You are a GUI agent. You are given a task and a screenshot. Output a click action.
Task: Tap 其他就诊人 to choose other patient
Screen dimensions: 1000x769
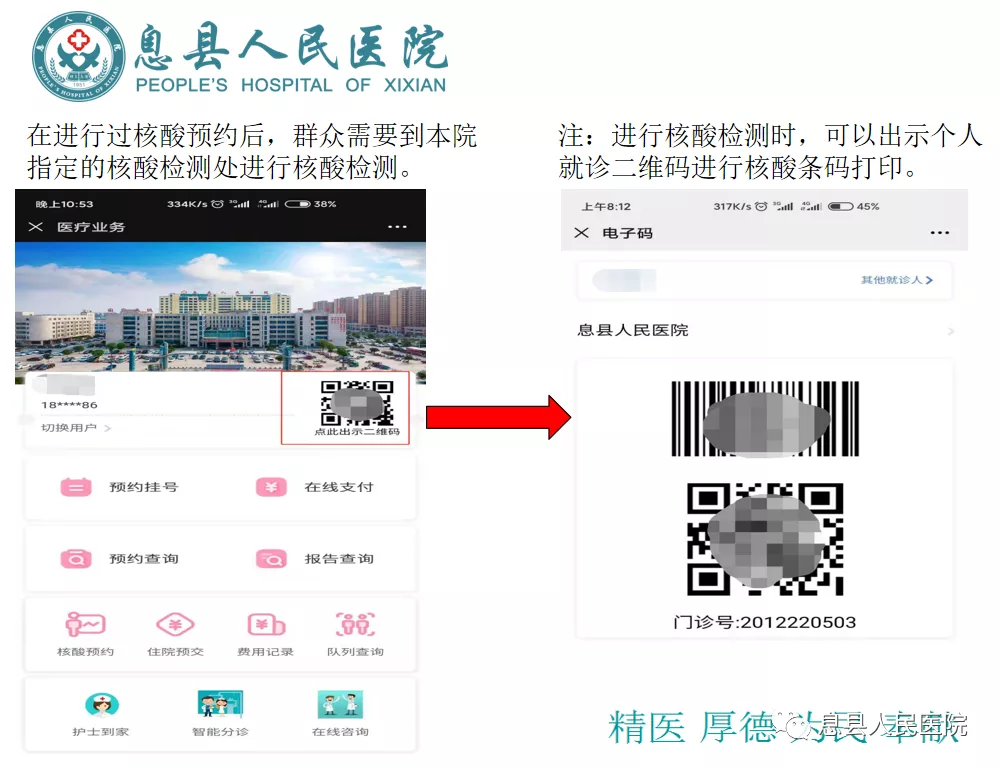click(x=896, y=280)
